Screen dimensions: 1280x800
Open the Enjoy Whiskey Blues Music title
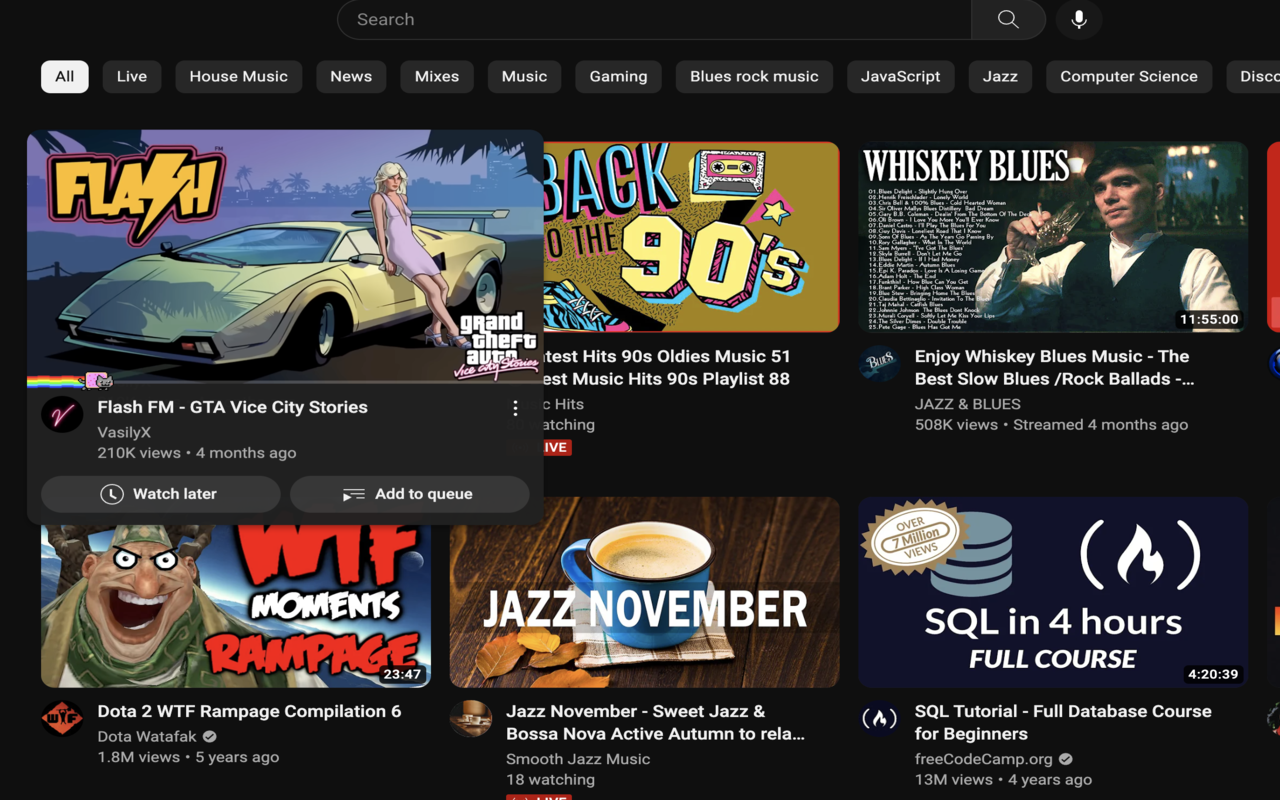coord(1054,368)
